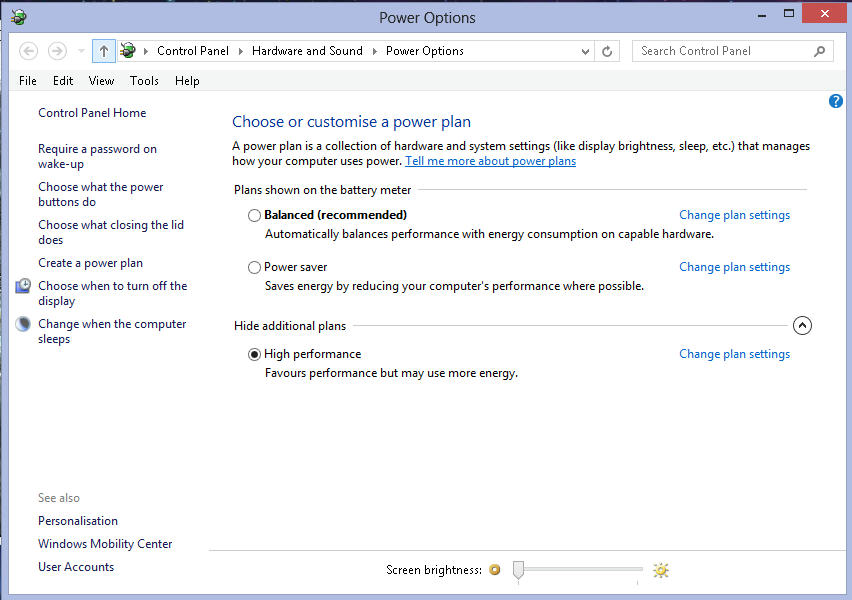Open the Tools menu
The image size is (852, 600).
pos(144,81)
